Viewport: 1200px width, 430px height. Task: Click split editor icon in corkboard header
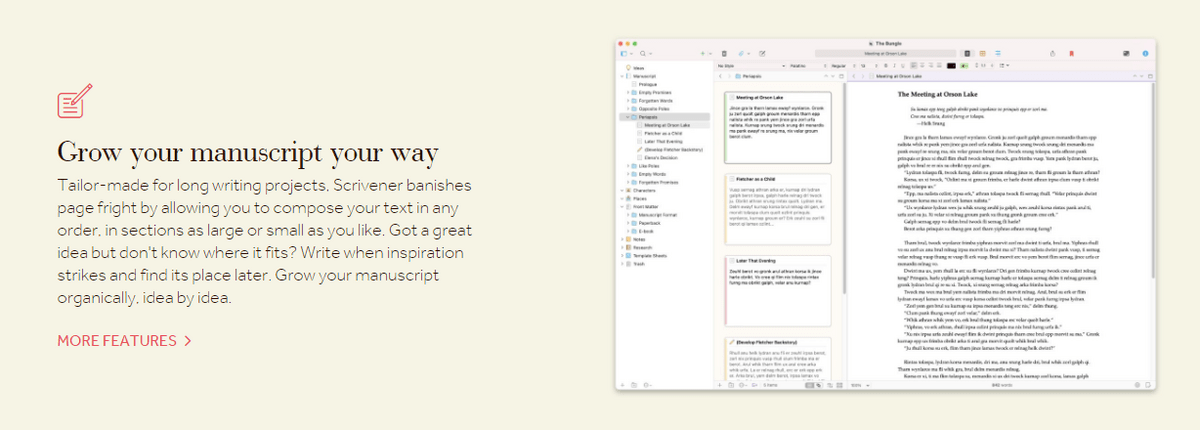click(841, 76)
